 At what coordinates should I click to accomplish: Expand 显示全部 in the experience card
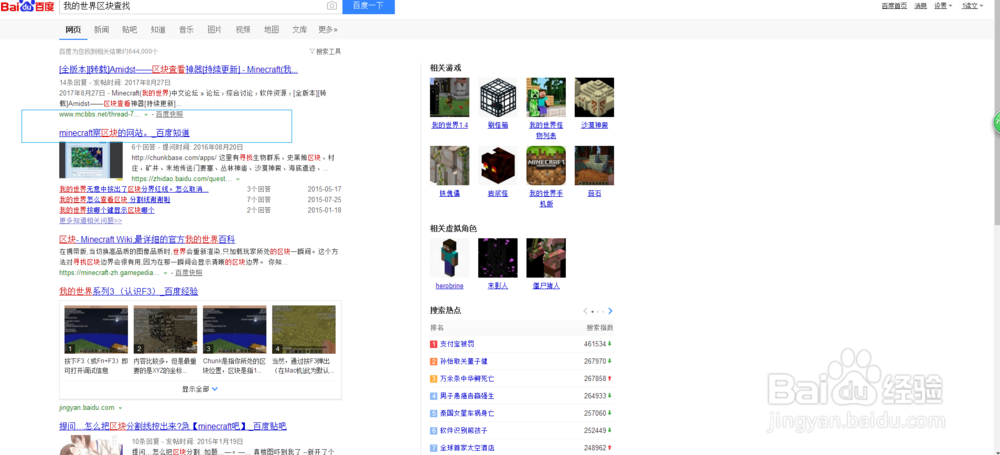click(200, 389)
